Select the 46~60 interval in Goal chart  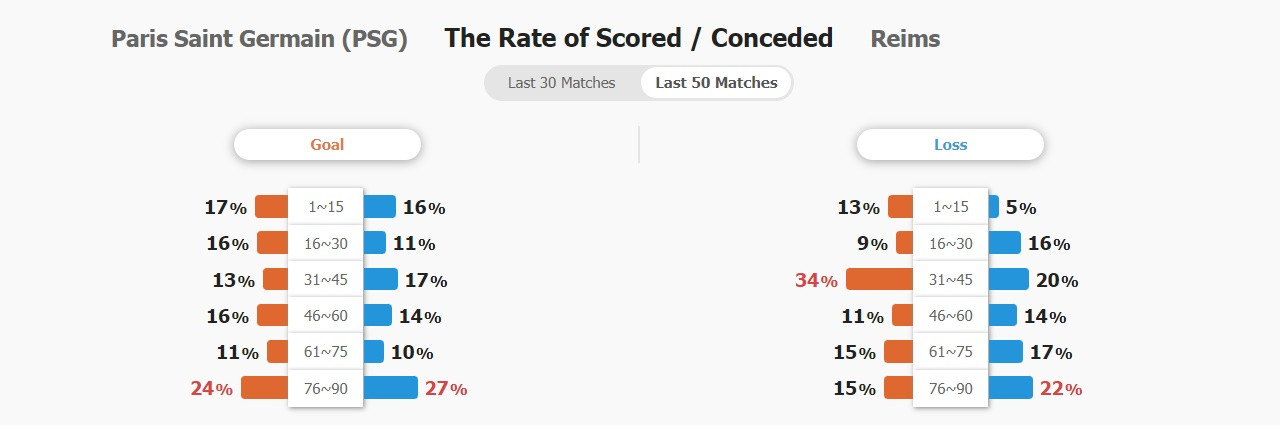click(x=326, y=316)
